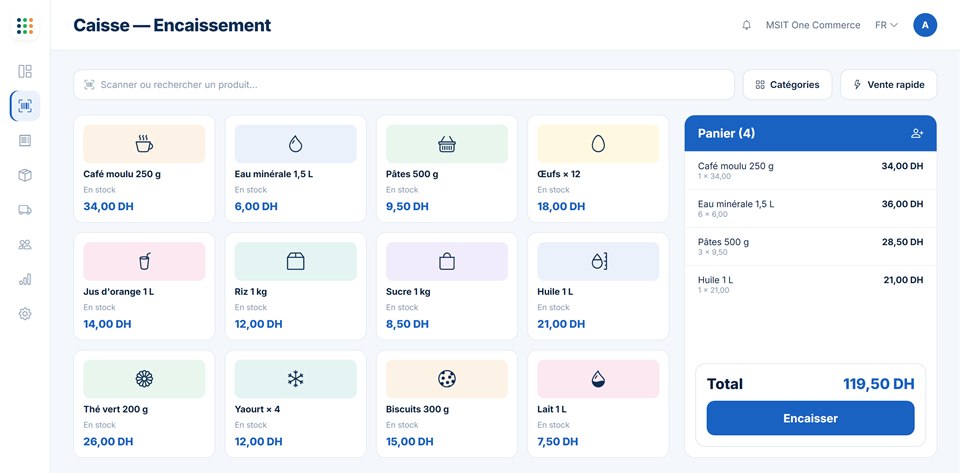Click the 6,00 DH product price
The width and height of the screenshot is (960, 473).
coord(256,206)
